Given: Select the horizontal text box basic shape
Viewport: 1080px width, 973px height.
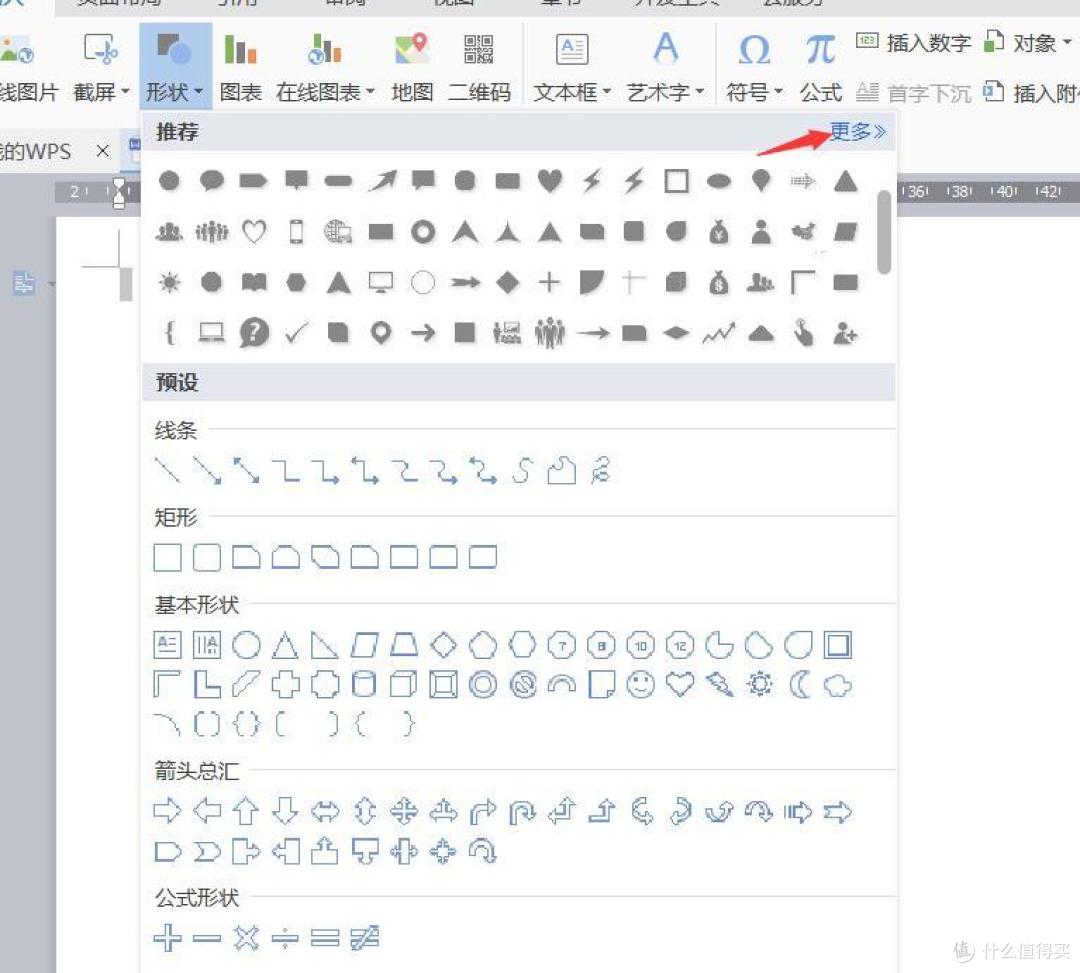Looking at the screenshot, I should pyautogui.click(x=167, y=645).
